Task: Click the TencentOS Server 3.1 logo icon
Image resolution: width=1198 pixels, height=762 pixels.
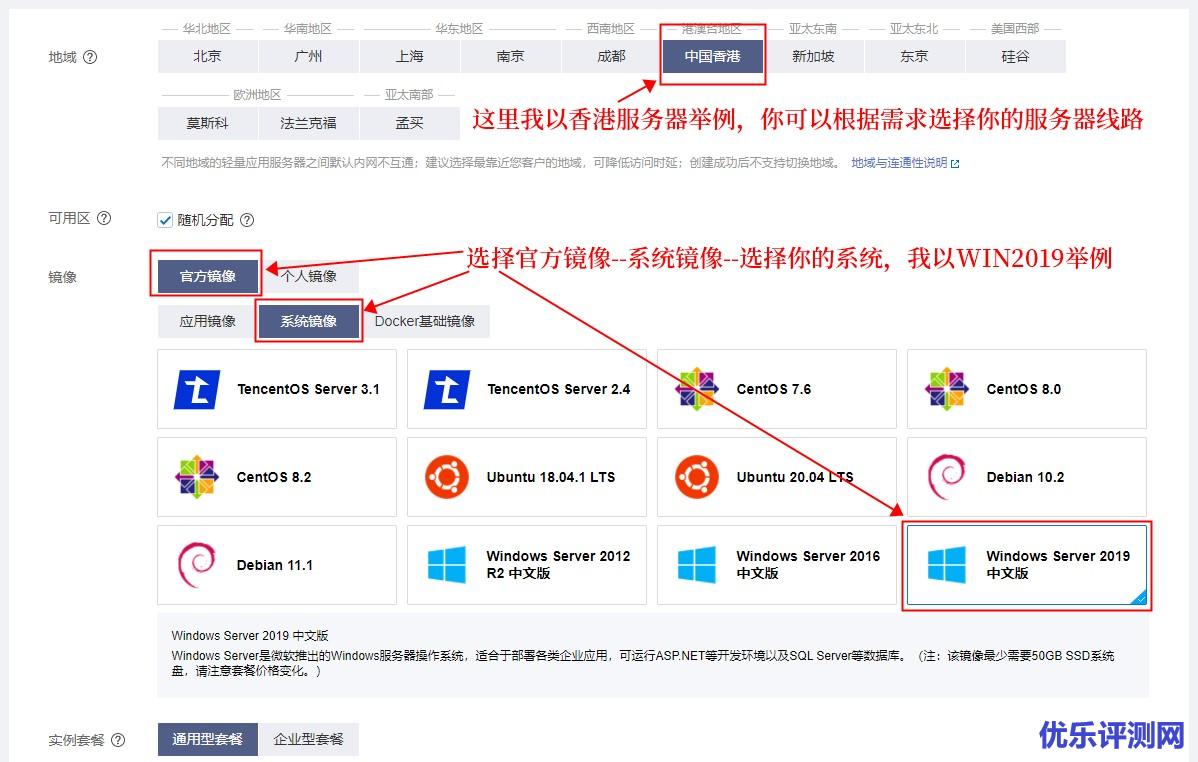Action: click(197, 389)
